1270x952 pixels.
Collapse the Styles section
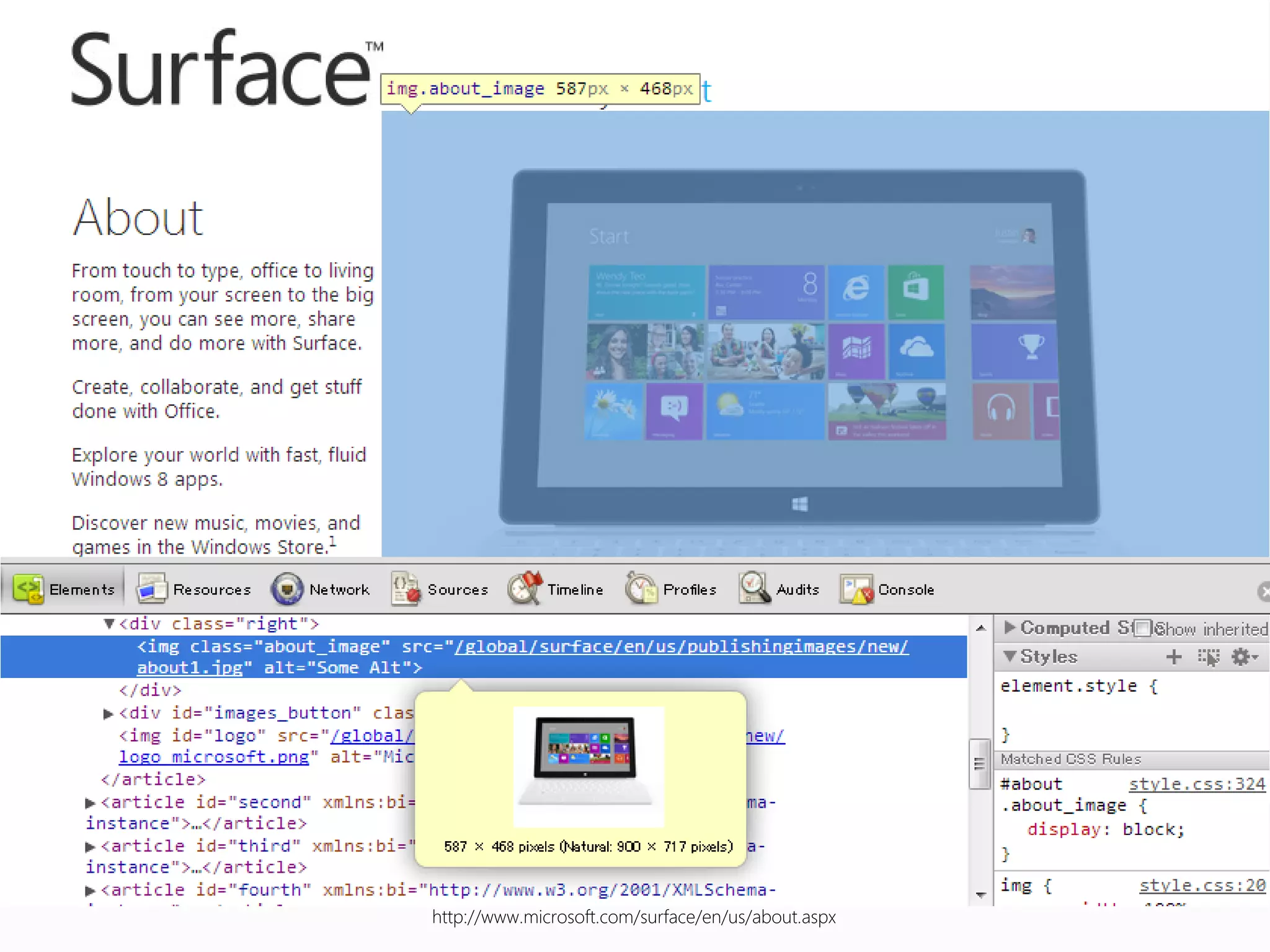[x=1010, y=656]
